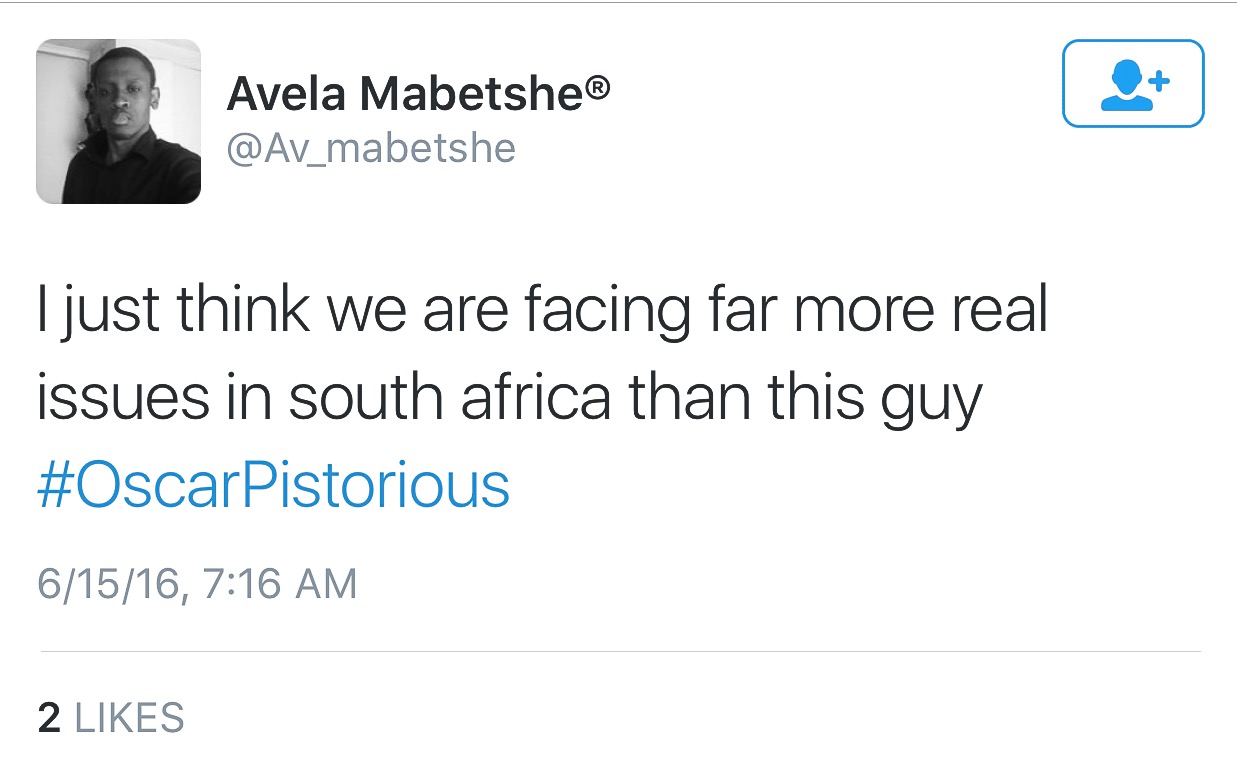Click the words "this guy" in the tweet
This screenshot has height=774, width=1237.
875,397
